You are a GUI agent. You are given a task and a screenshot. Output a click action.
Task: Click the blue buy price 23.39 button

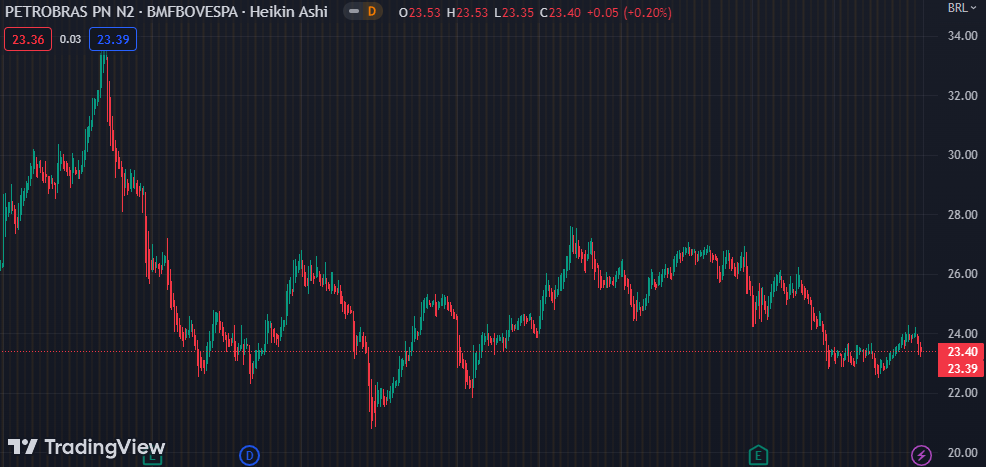pyautogui.click(x=113, y=39)
